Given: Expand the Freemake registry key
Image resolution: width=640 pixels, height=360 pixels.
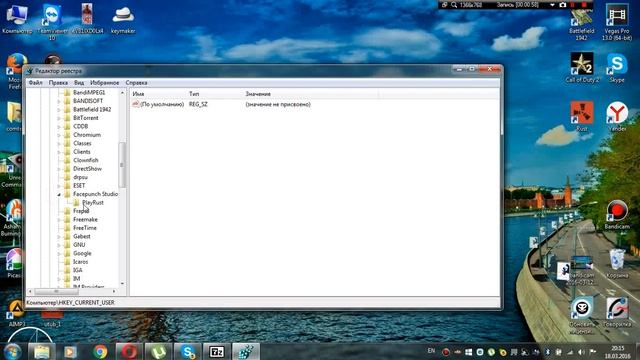Looking at the screenshot, I should click(59, 220).
